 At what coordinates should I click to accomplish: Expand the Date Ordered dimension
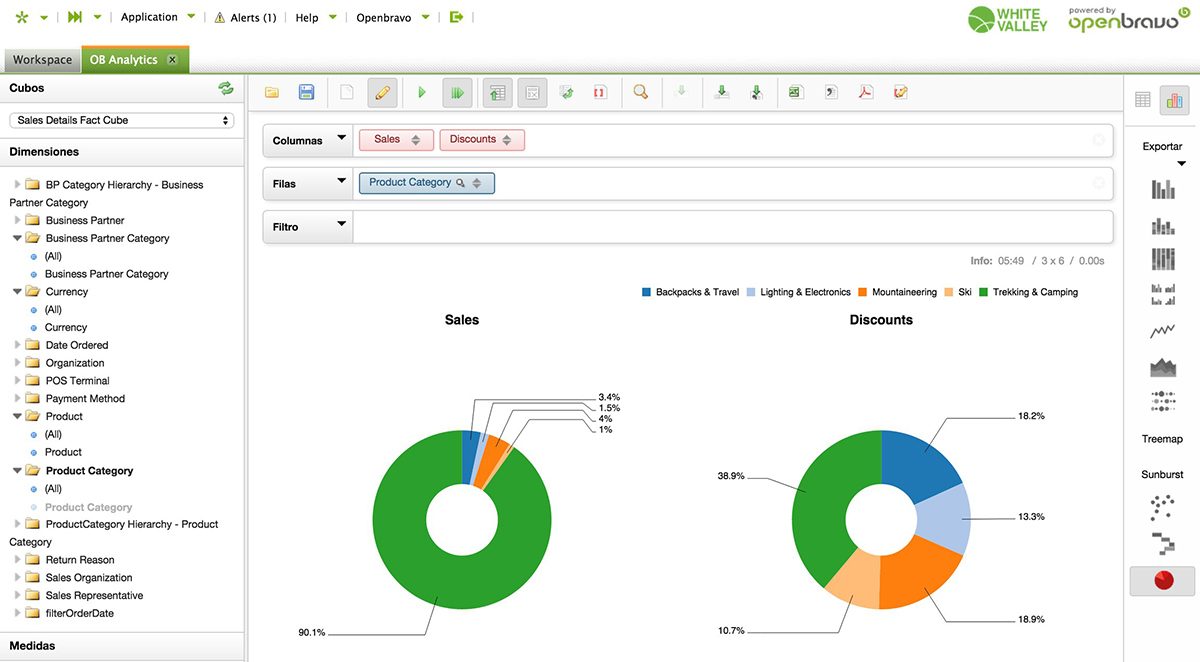pyautogui.click(x=17, y=344)
